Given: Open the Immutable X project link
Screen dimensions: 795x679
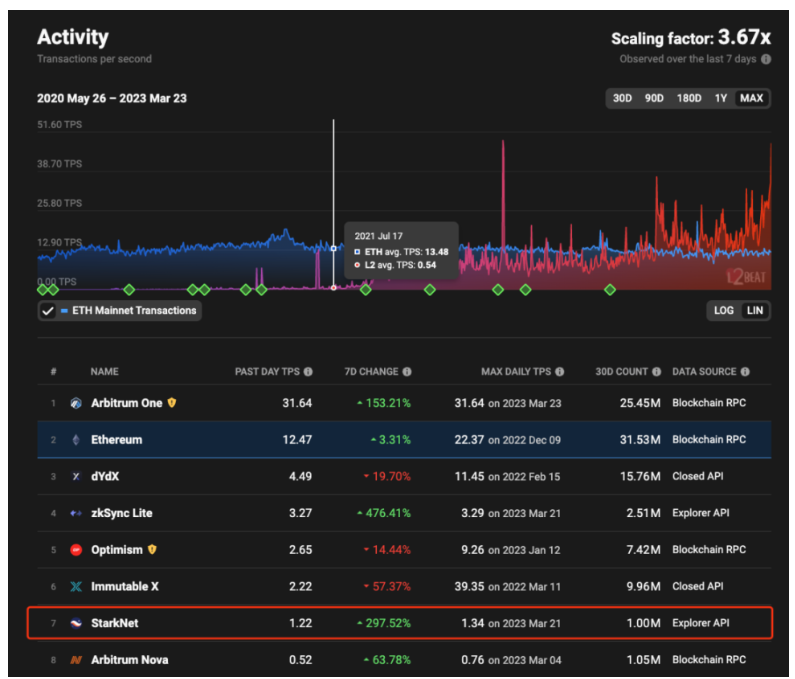Looking at the screenshot, I should pos(125,587).
